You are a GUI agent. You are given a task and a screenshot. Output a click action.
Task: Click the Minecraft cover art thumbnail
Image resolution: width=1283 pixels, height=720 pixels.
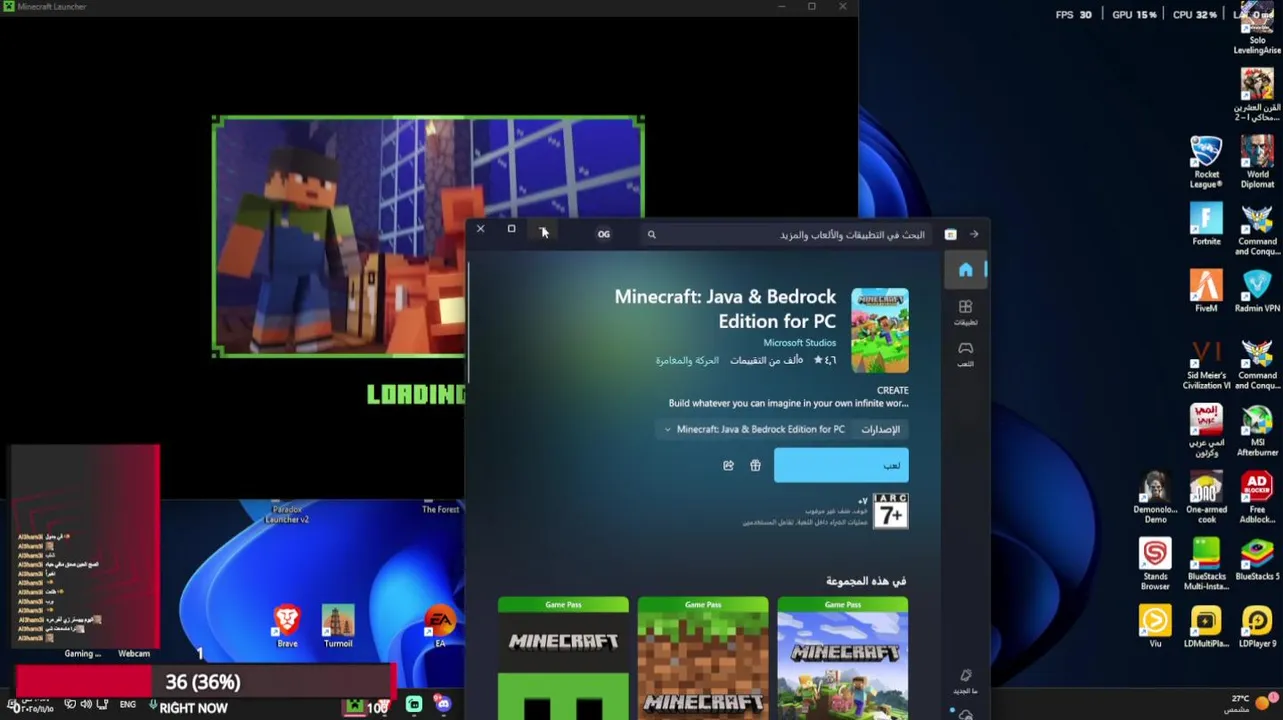pyautogui.click(x=880, y=330)
